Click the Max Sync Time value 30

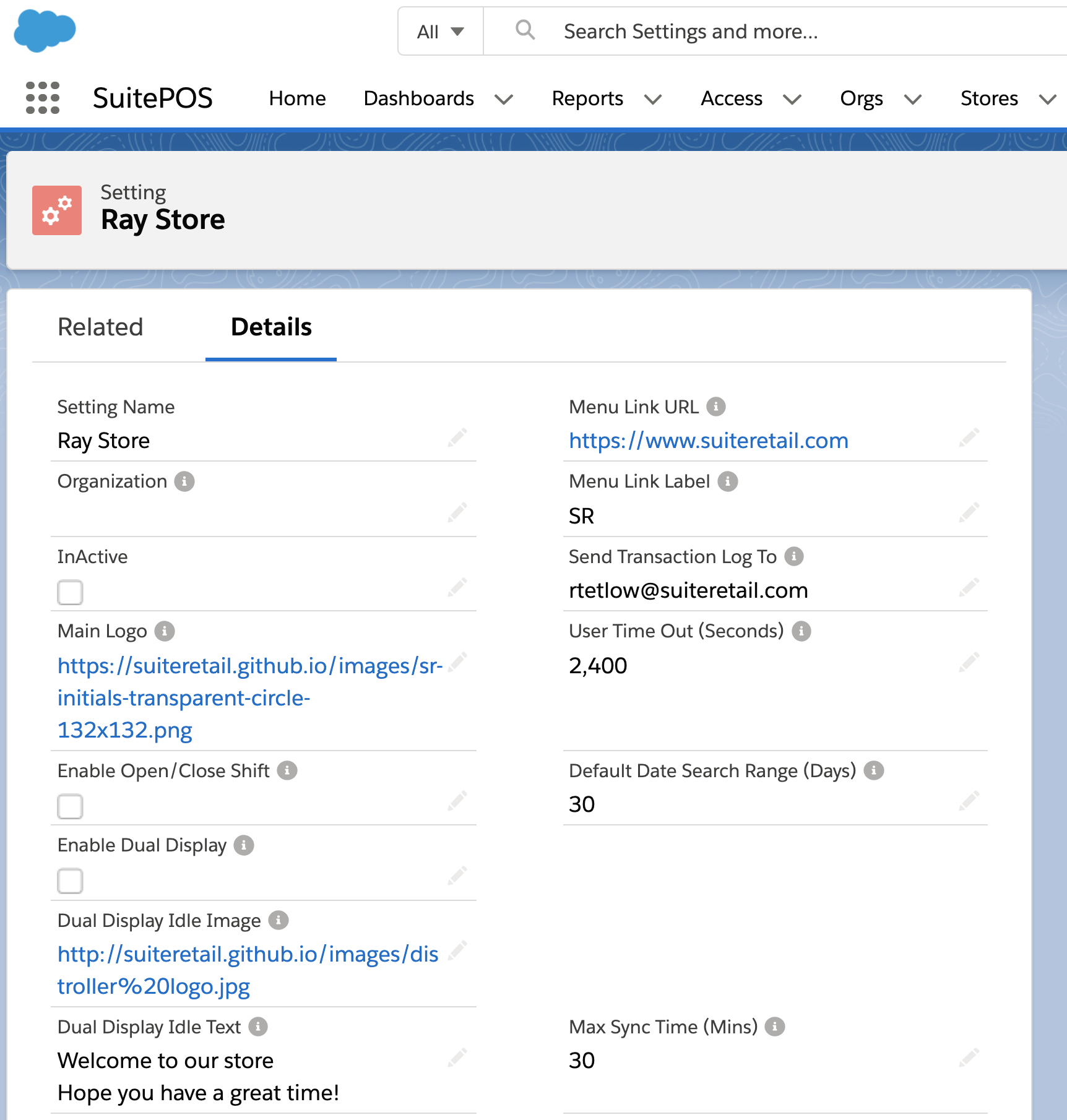[582, 1061]
